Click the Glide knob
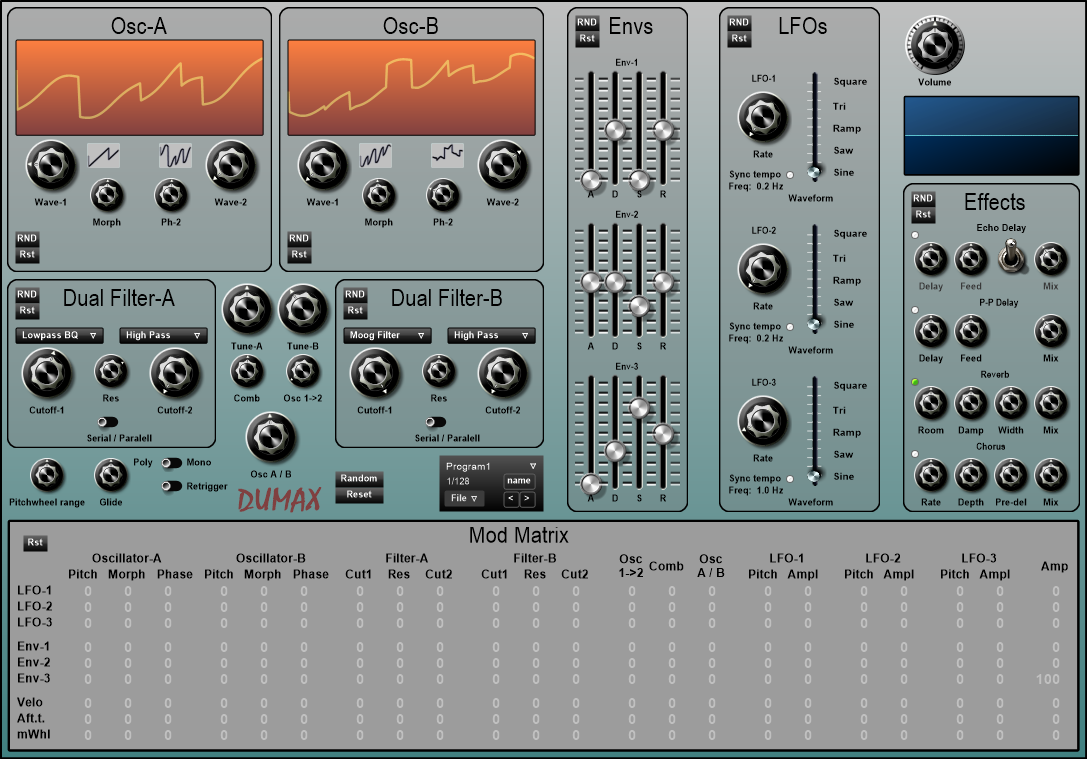 tap(110, 474)
